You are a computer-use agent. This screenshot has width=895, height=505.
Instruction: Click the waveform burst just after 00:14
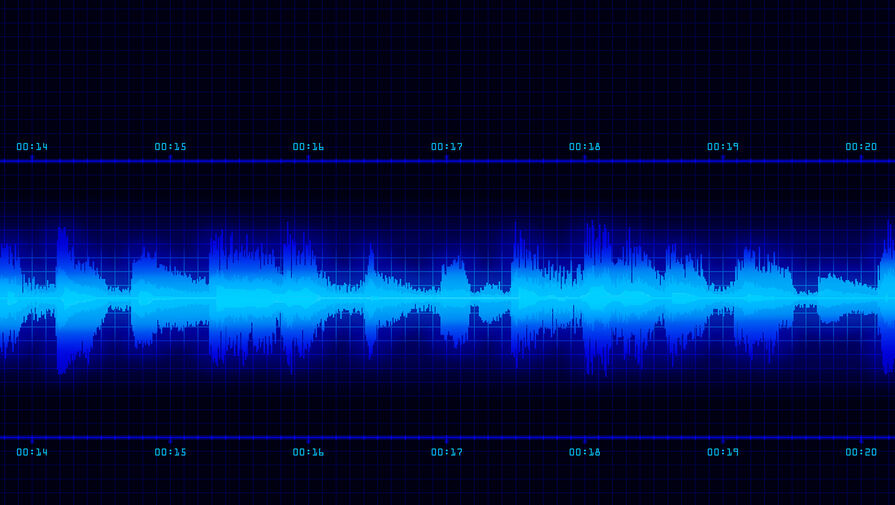pyautogui.click(x=65, y=298)
